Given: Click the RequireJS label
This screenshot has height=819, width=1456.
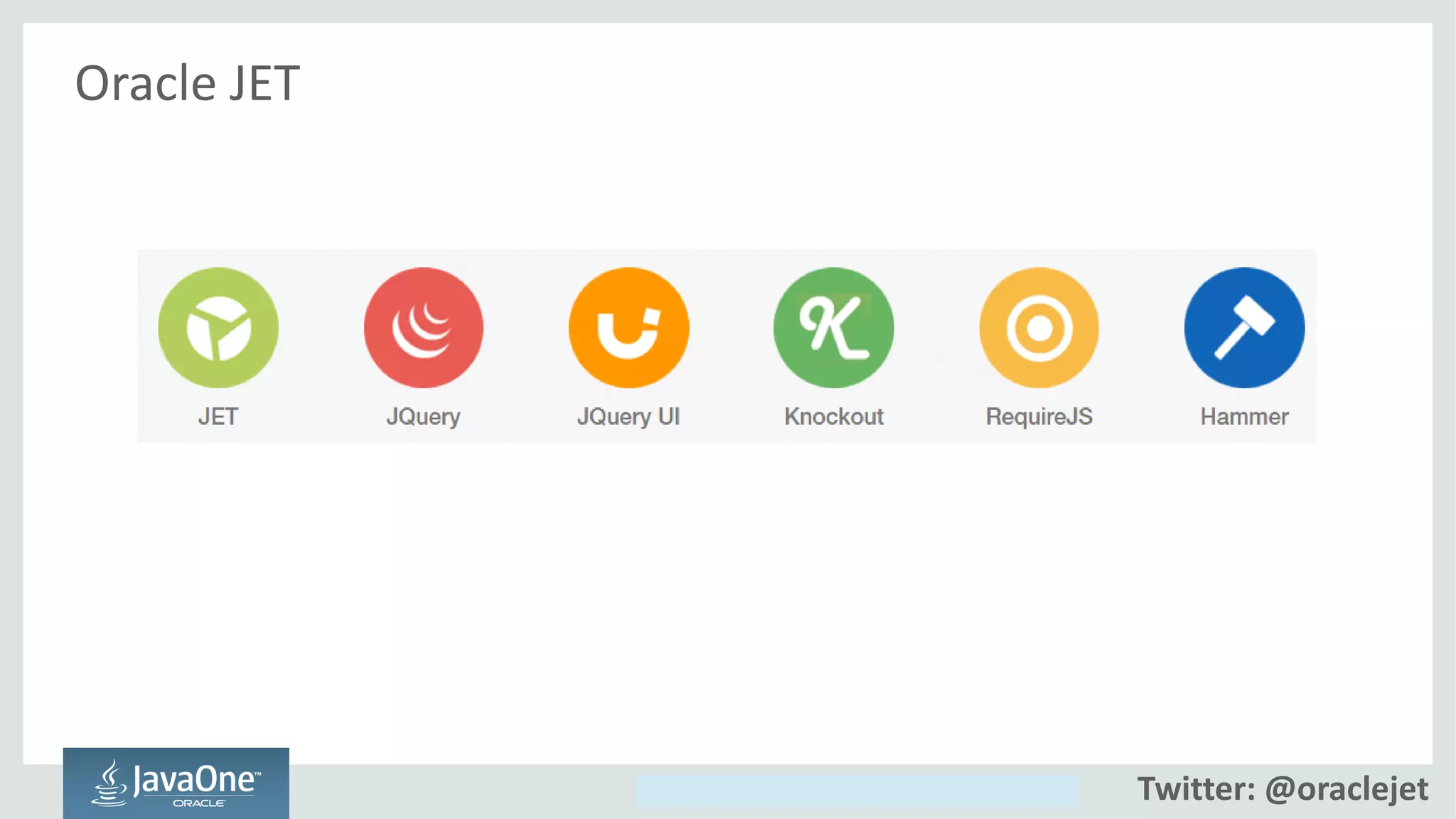Looking at the screenshot, I should pyautogui.click(x=1039, y=417).
